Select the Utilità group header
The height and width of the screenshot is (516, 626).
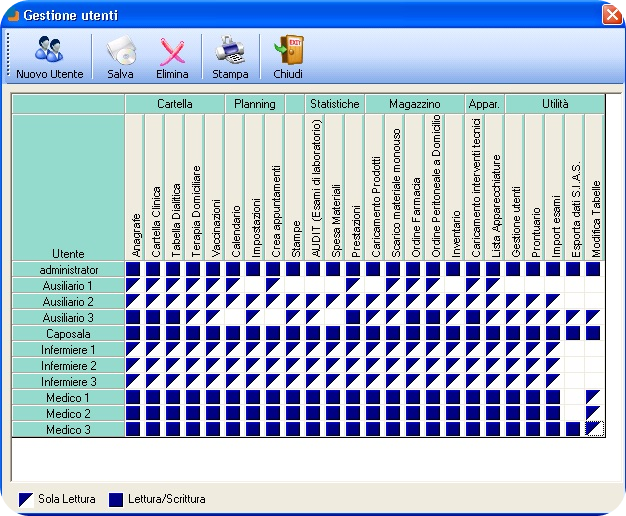point(555,104)
